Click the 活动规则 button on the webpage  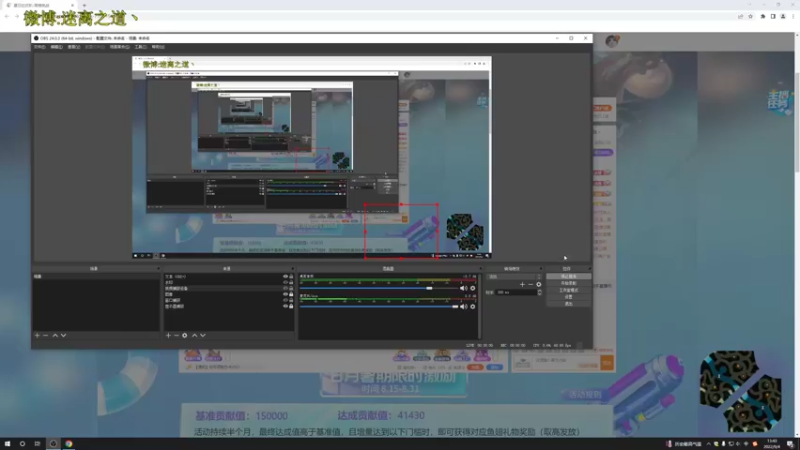pos(585,395)
